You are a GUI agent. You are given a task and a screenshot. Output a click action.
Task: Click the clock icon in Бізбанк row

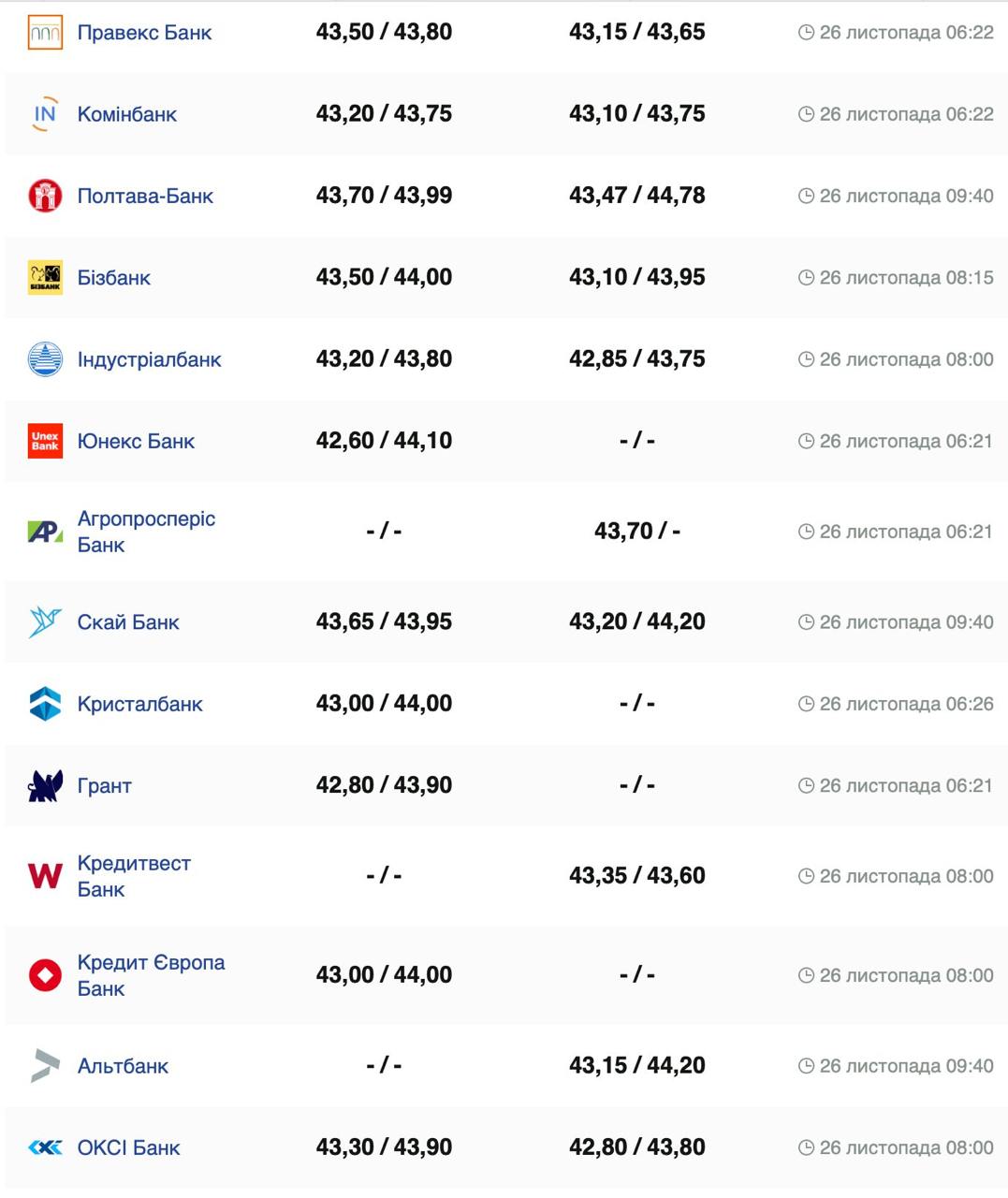tap(806, 278)
